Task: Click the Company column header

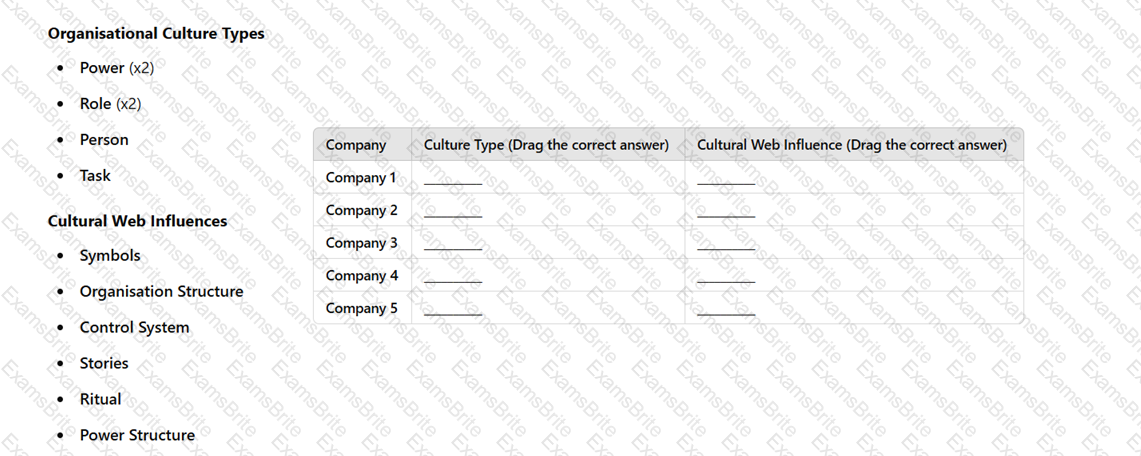Action: (x=356, y=145)
